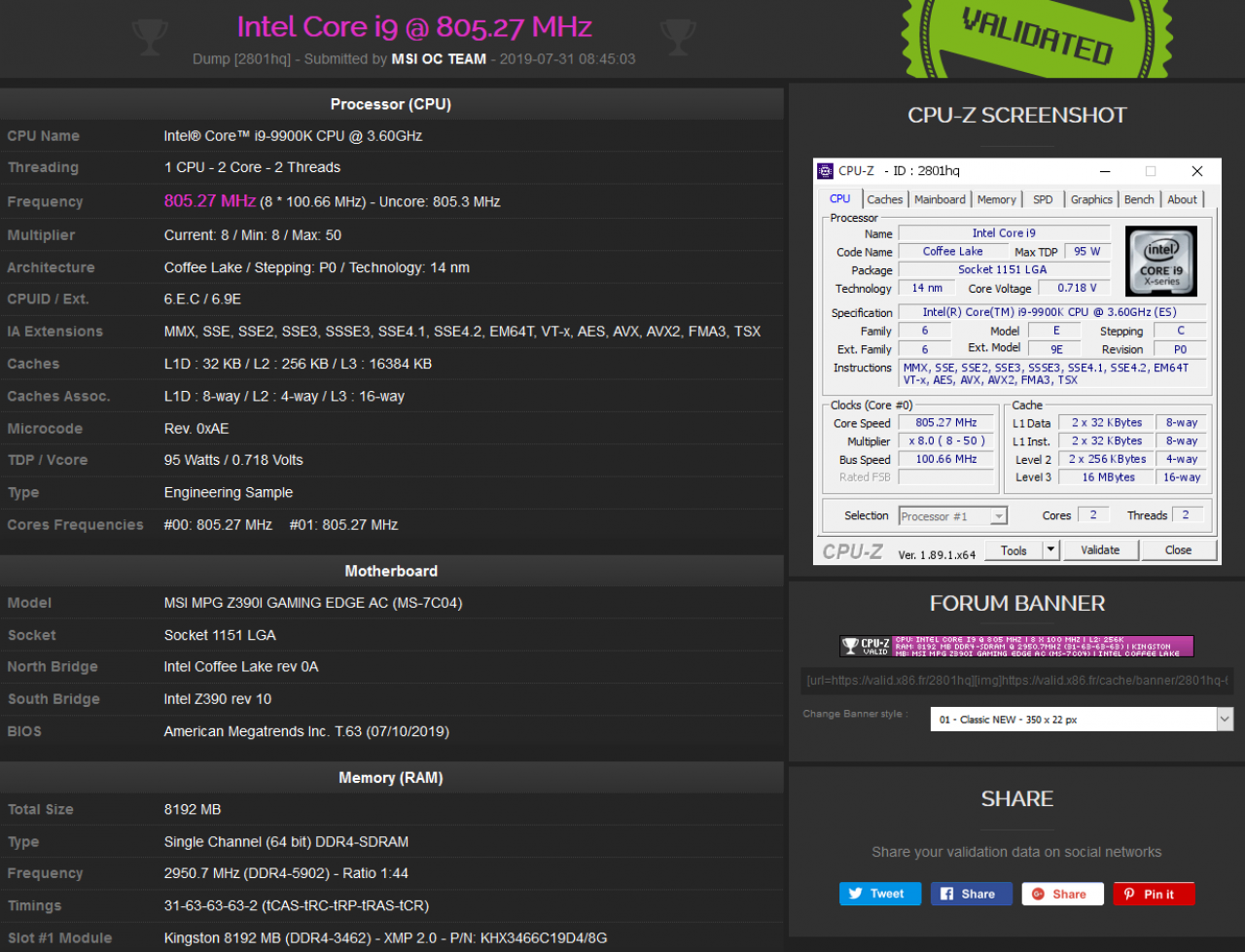Click the forum banner BBCode URL field
1245x952 pixels.
1017,681
